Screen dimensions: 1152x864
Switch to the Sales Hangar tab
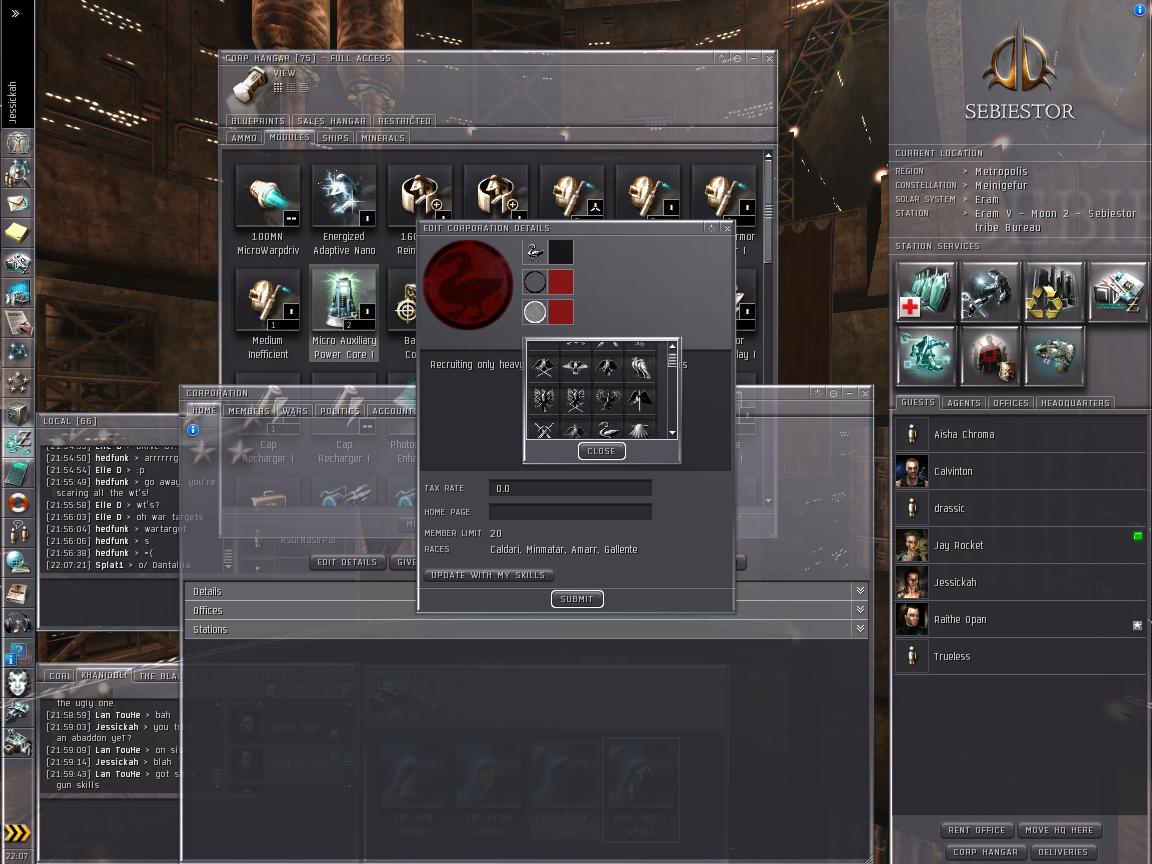331,120
